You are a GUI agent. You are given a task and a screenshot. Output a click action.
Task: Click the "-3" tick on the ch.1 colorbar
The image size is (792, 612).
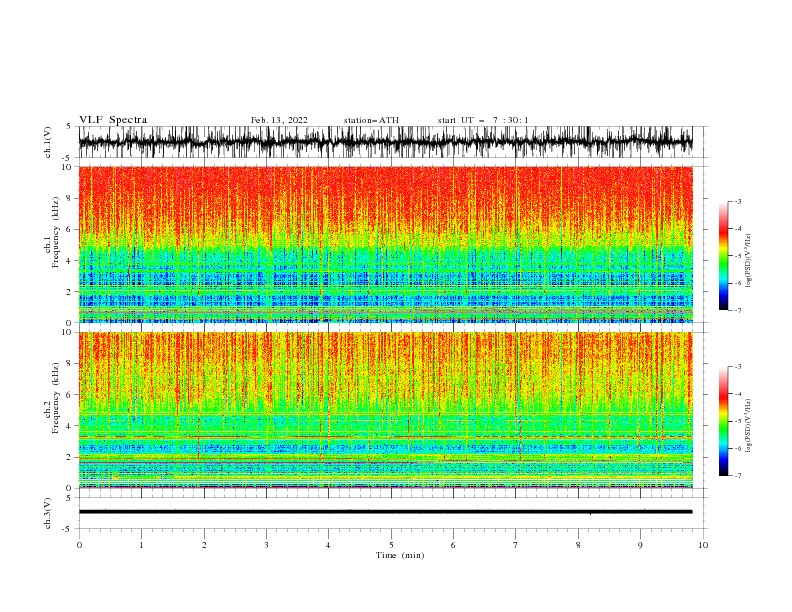(737, 201)
